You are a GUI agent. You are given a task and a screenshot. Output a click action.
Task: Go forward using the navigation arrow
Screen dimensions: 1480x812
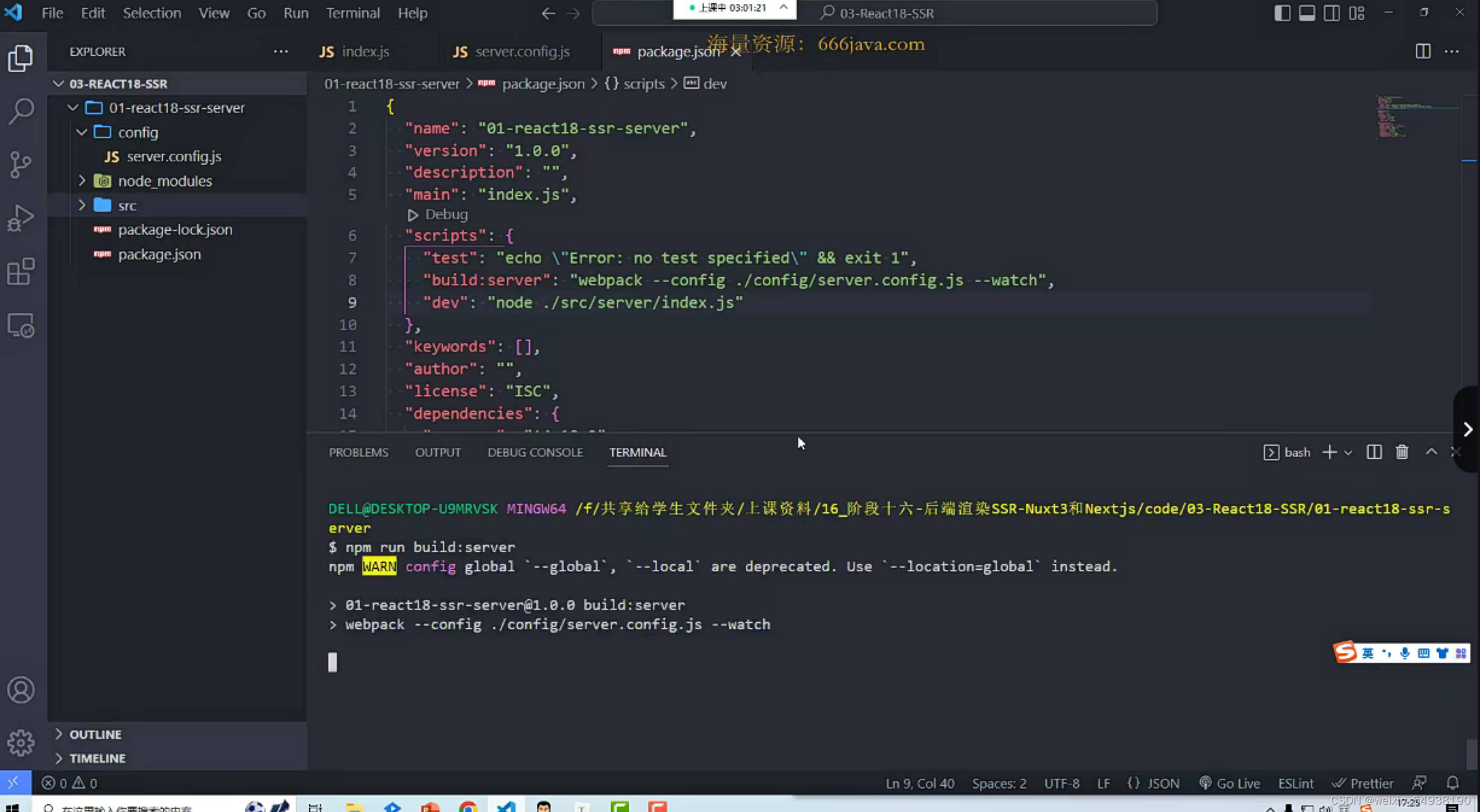click(573, 13)
